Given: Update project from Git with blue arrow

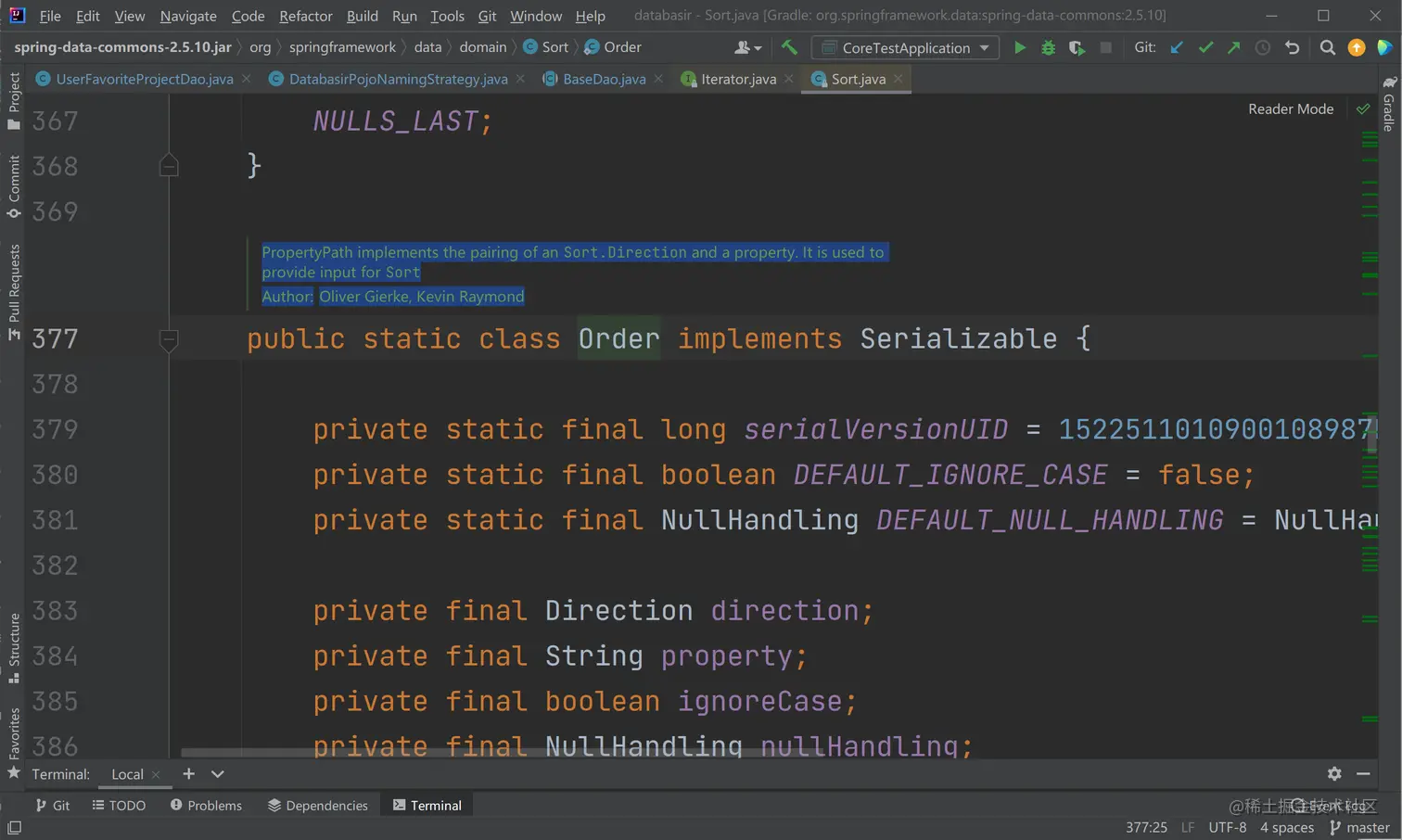Looking at the screenshot, I should coord(1177,47).
